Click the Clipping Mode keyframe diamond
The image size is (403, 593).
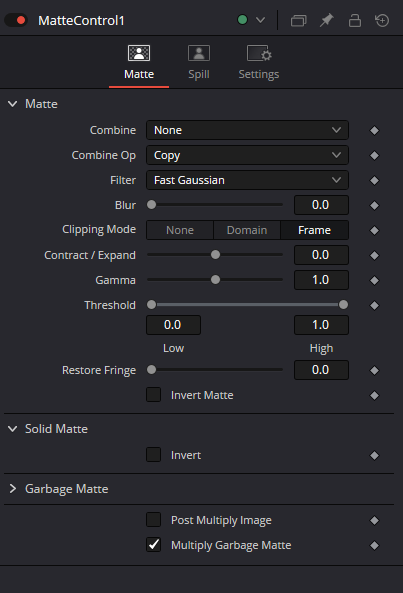374,230
